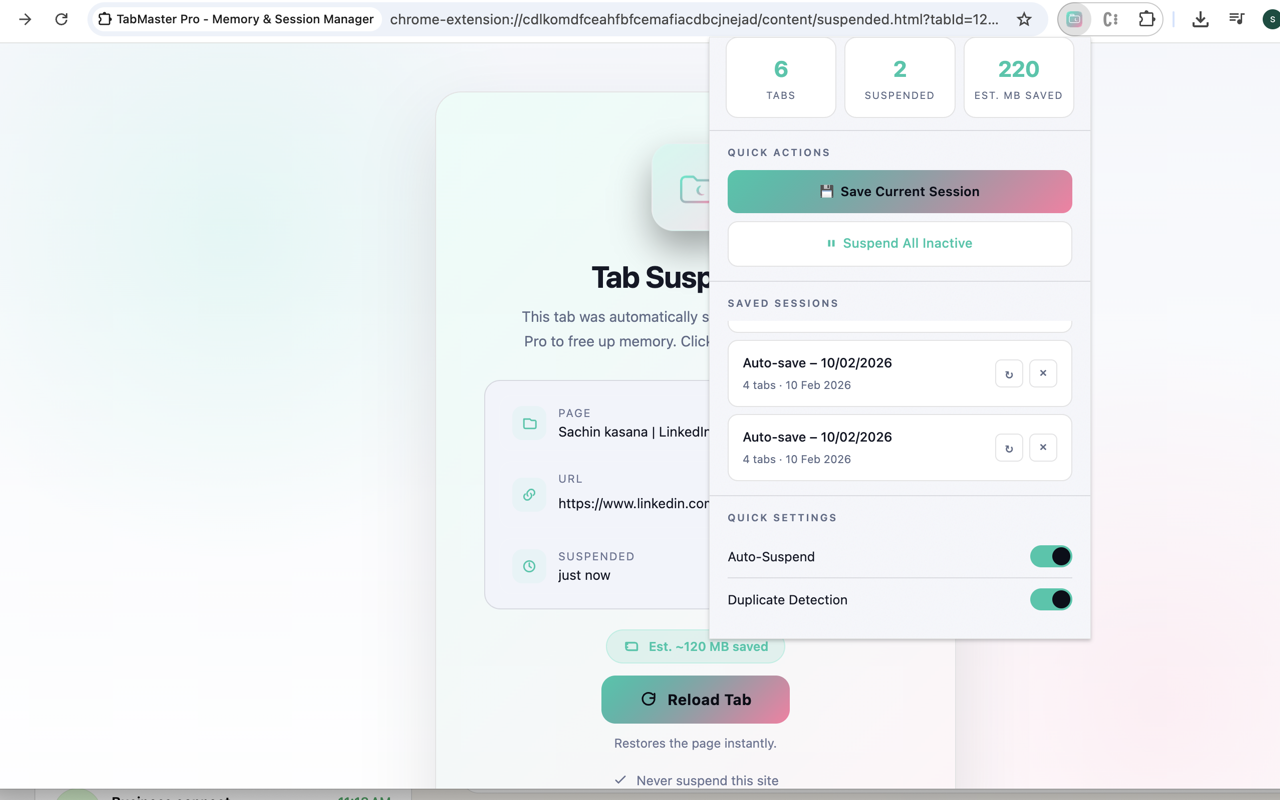Click the TabMaster Pro extension icon in toolbar

(1074, 19)
